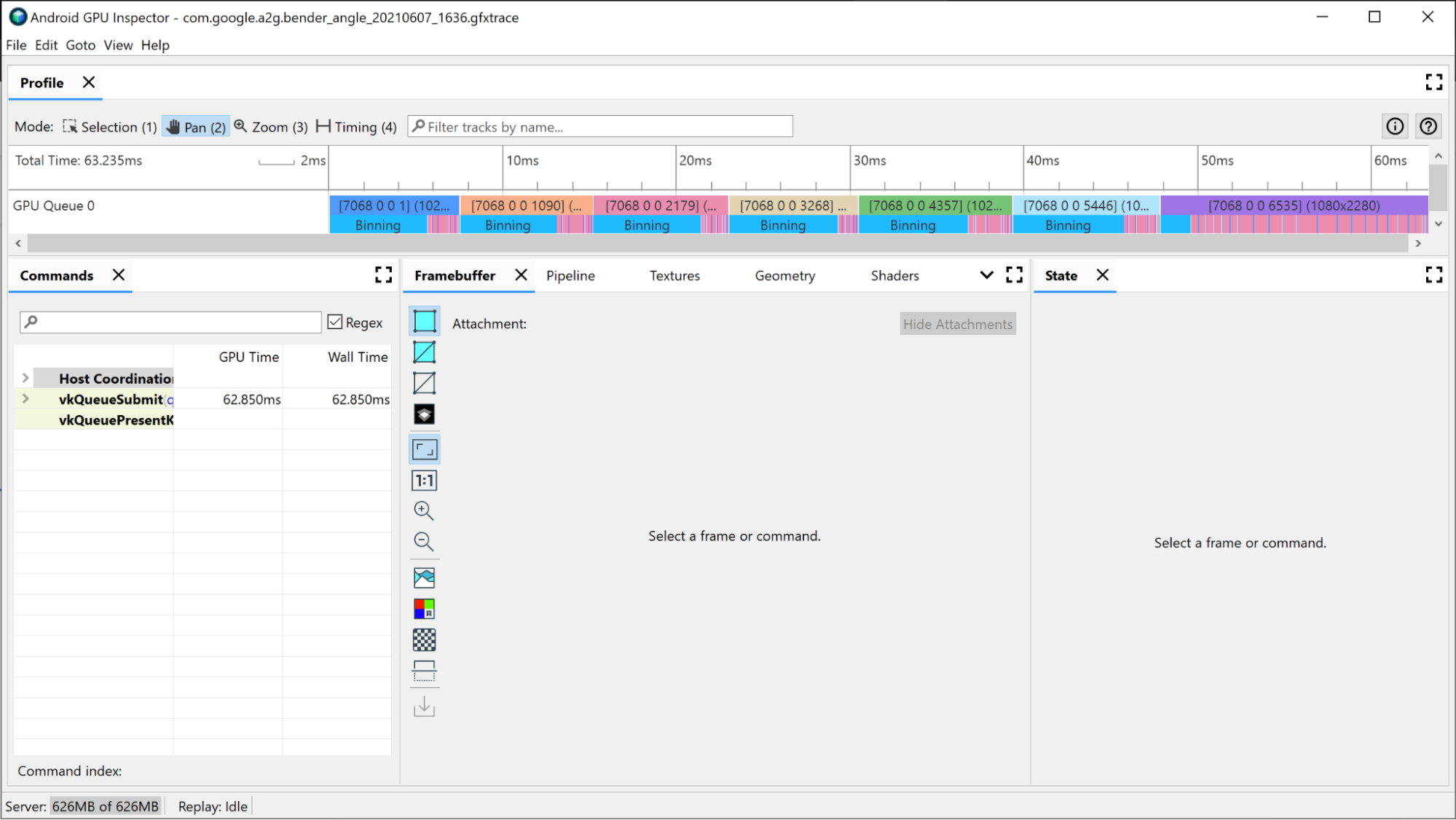Screen dimensions: 1456x820
Task: Toggle visibility of GPU Queue 0 track
Action: (57, 206)
